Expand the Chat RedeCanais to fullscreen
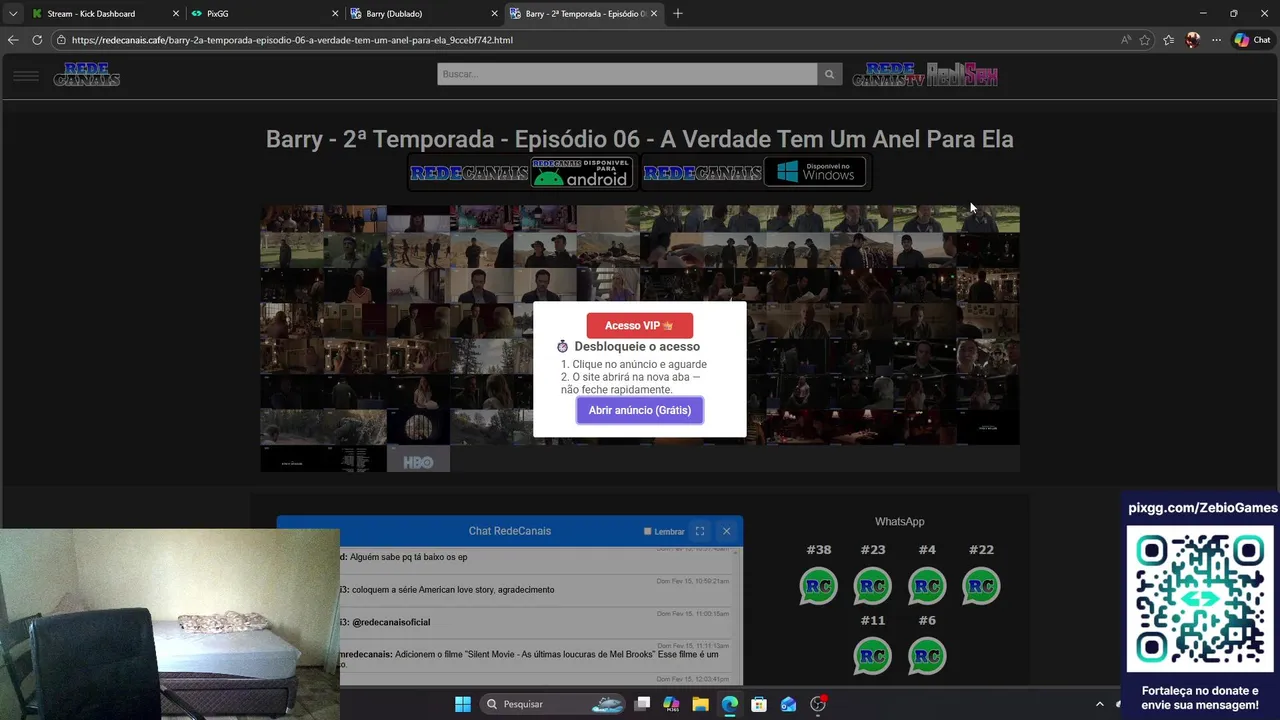The height and width of the screenshot is (720, 1280). pyautogui.click(x=700, y=531)
